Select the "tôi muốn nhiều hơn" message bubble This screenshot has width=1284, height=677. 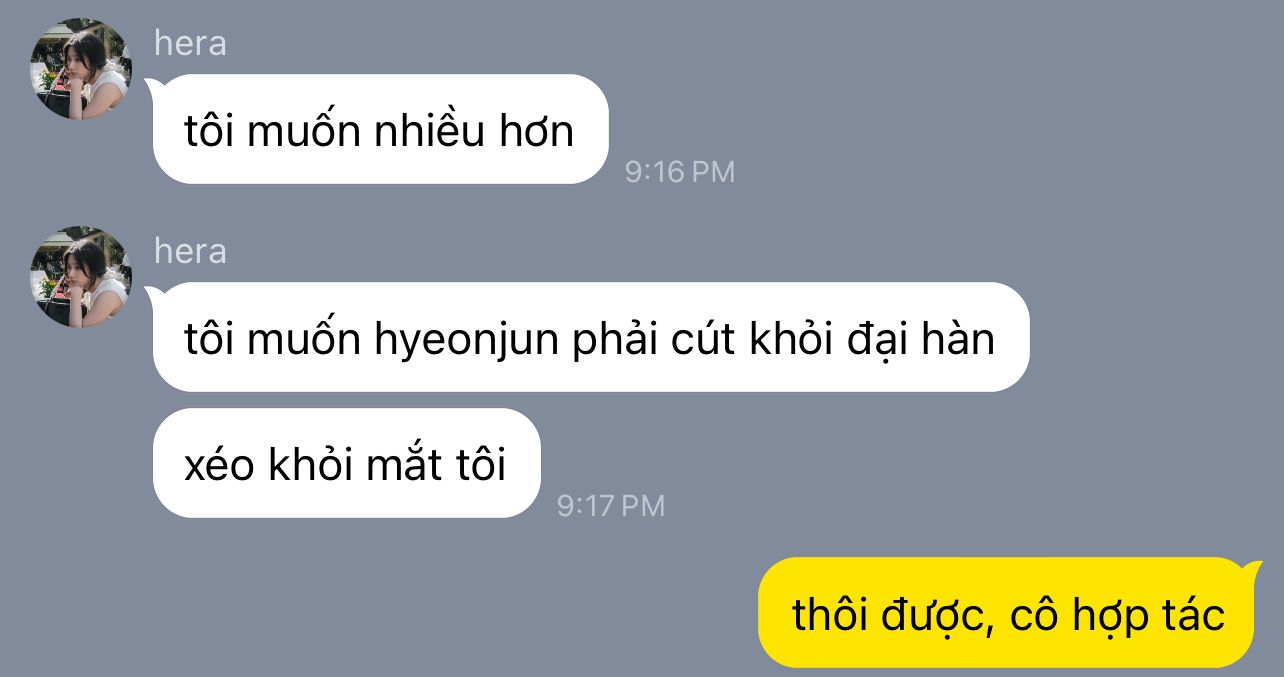(380, 129)
